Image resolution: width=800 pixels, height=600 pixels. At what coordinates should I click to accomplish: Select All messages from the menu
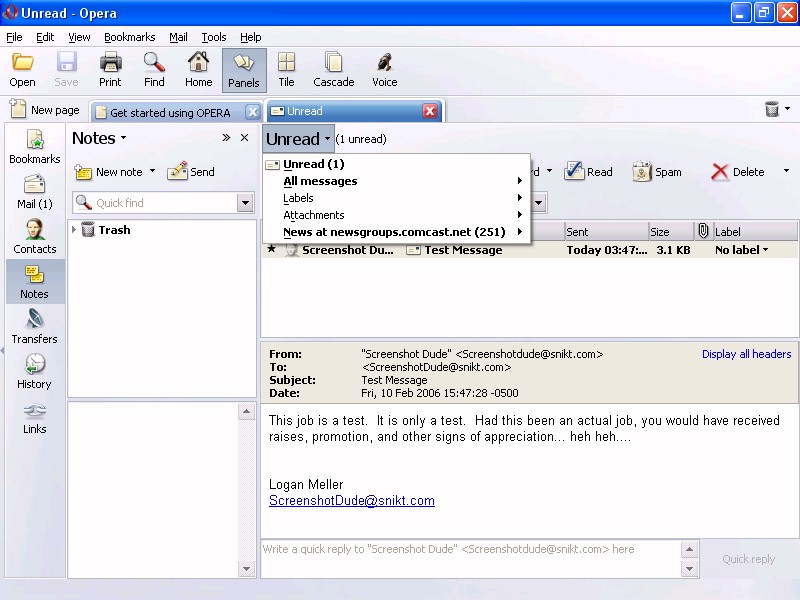point(320,181)
